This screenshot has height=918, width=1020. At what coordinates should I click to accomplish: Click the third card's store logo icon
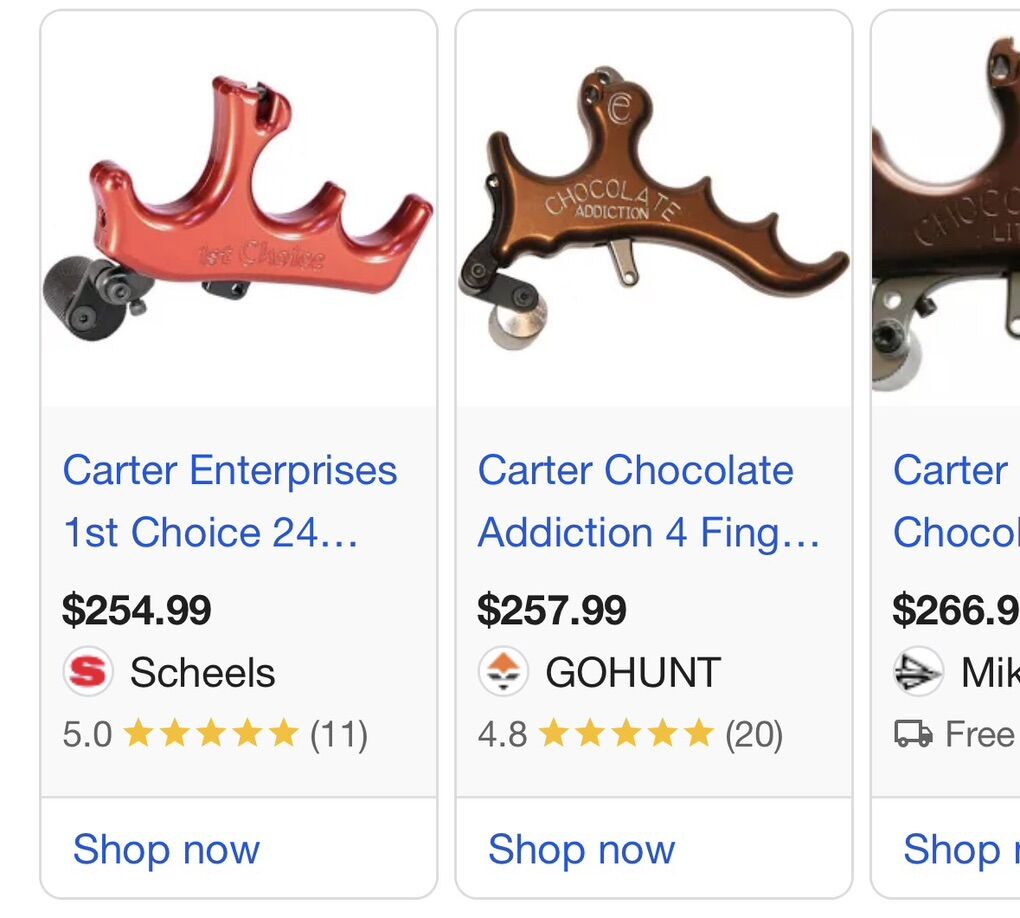coord(918,672)
